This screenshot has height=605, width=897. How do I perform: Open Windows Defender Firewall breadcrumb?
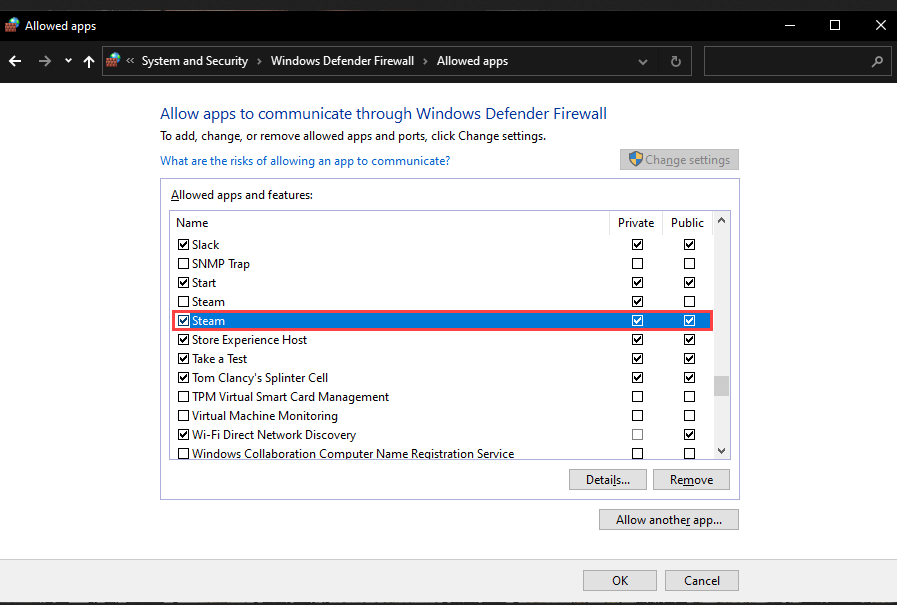coord(342,61)
